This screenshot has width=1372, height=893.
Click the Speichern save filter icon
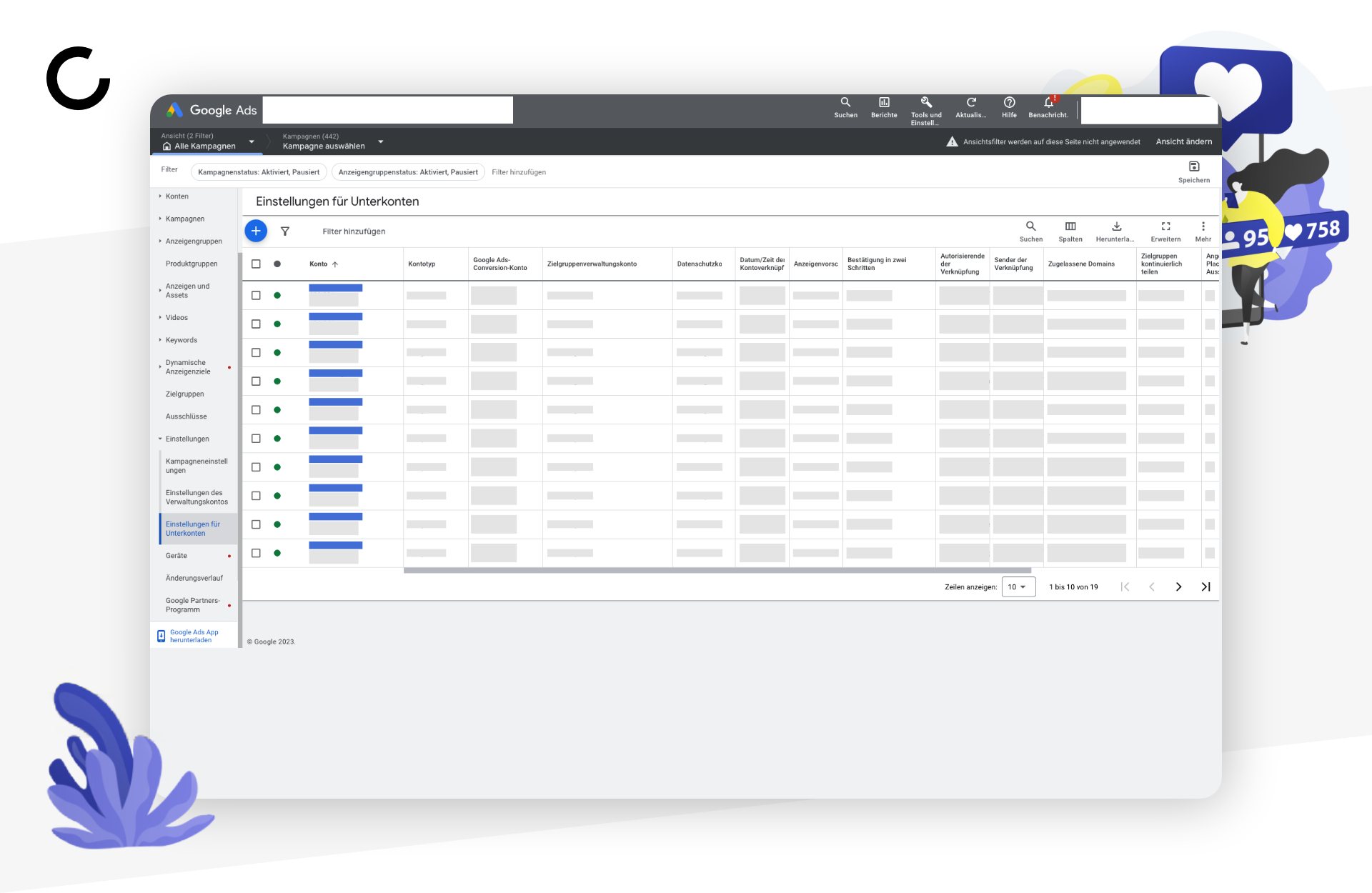tap(1194, 166)
